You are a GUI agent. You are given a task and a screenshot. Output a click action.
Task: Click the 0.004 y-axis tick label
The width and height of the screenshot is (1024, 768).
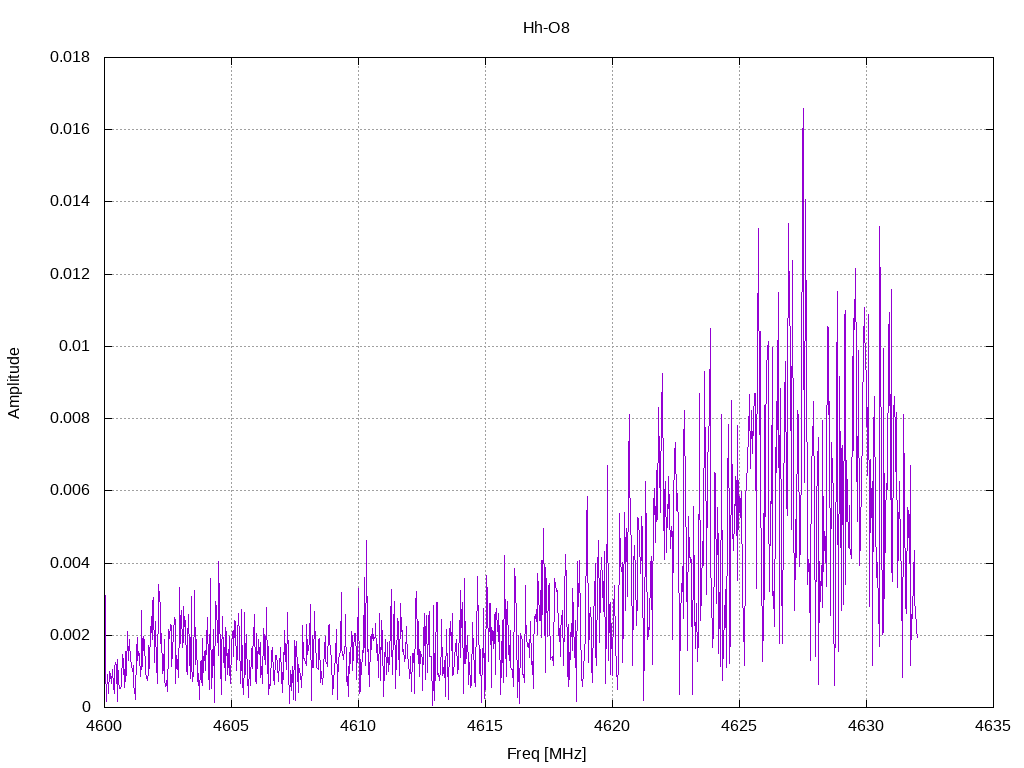point(70,563)
